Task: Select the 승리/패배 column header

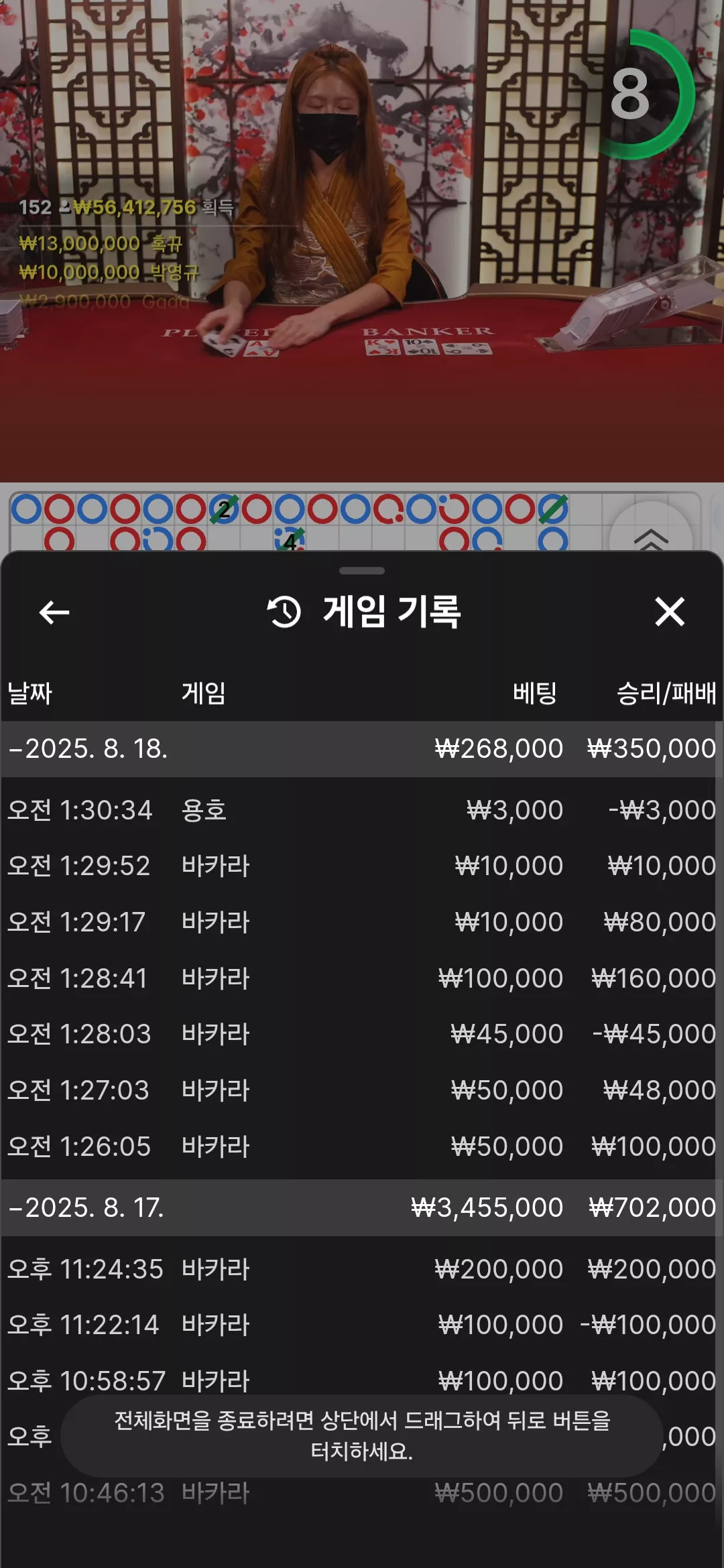Action: point(666,693)
